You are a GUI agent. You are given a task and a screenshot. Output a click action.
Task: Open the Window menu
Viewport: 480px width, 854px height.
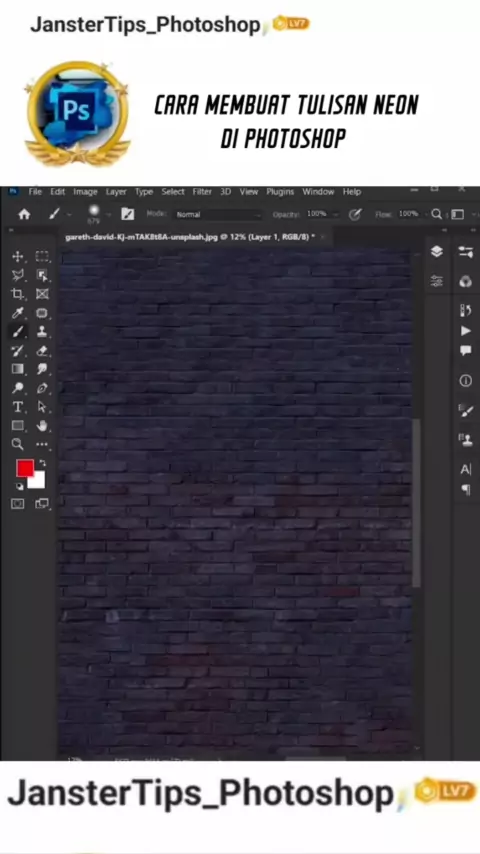pos(318,192)
